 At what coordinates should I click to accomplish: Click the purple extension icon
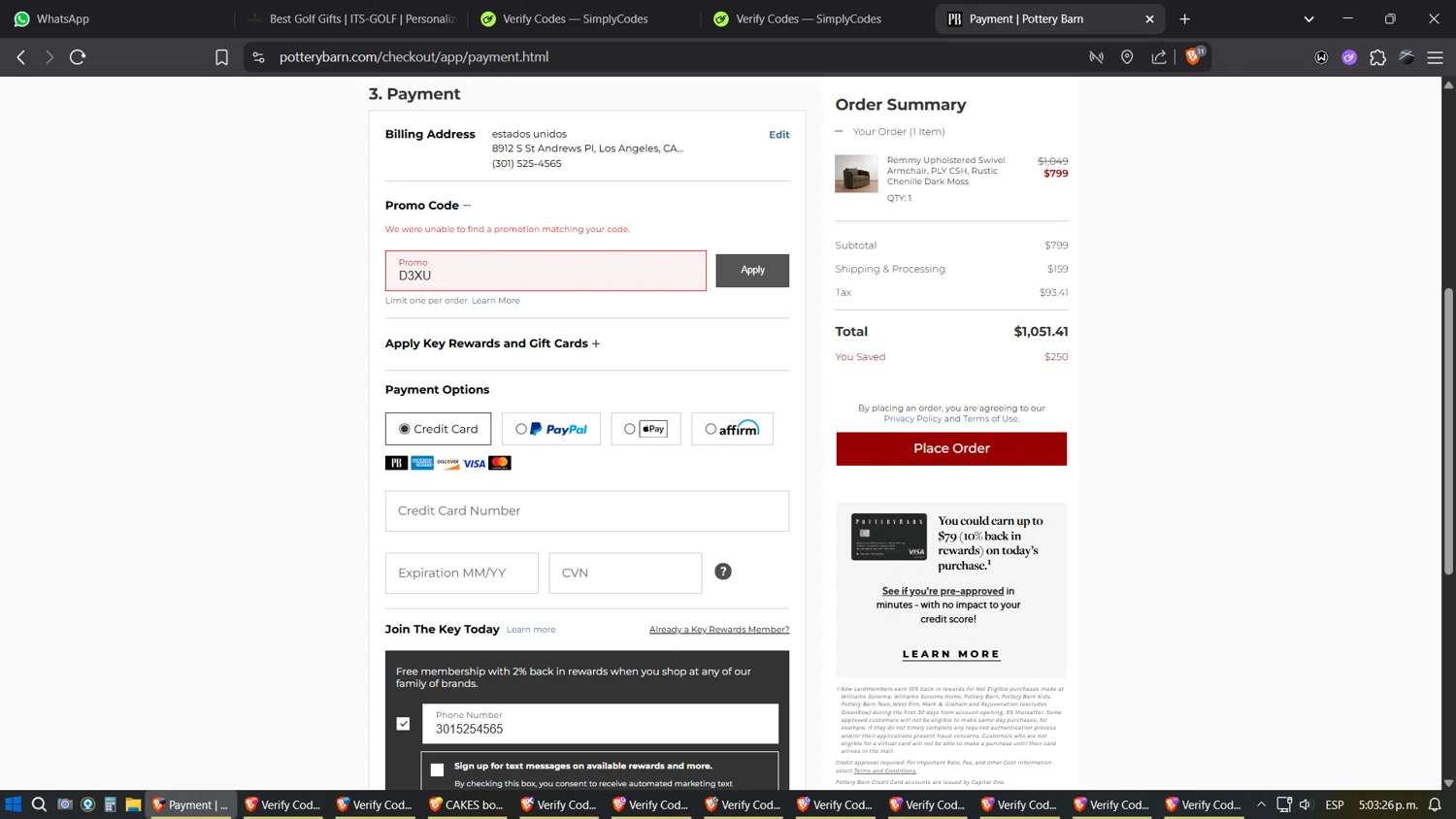[1349, 57]
